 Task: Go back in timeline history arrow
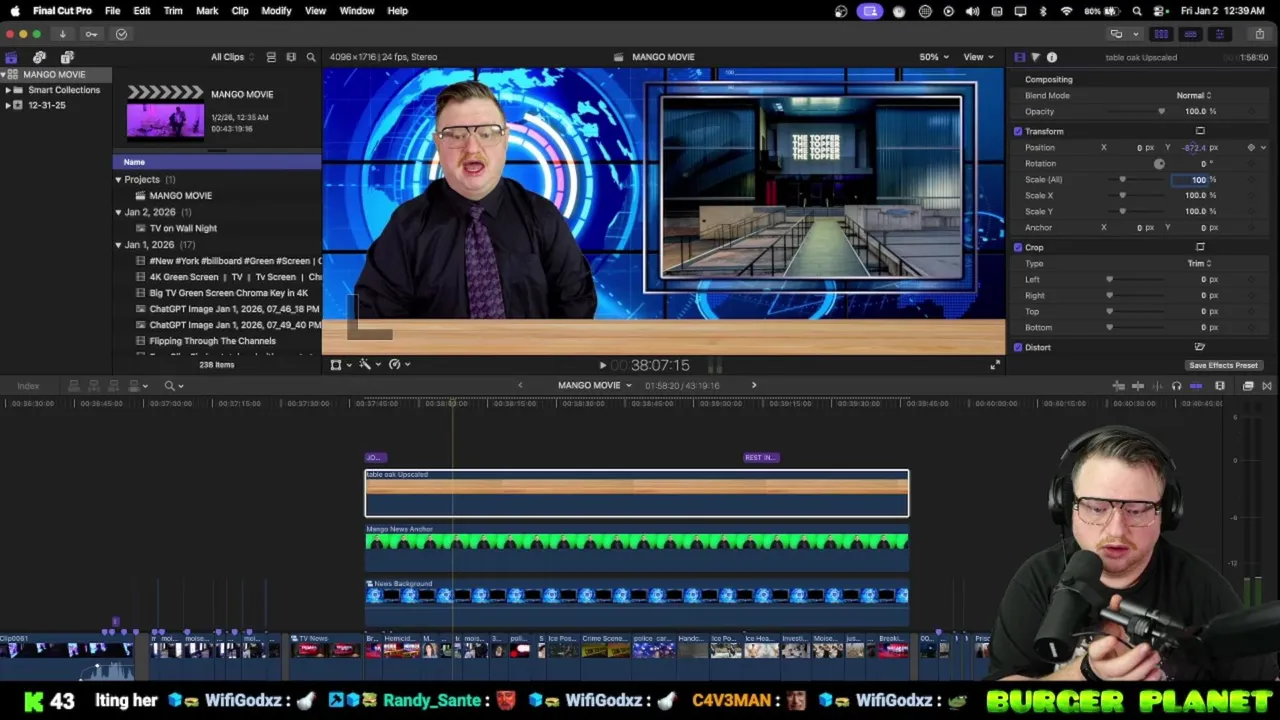coord(520,386)
